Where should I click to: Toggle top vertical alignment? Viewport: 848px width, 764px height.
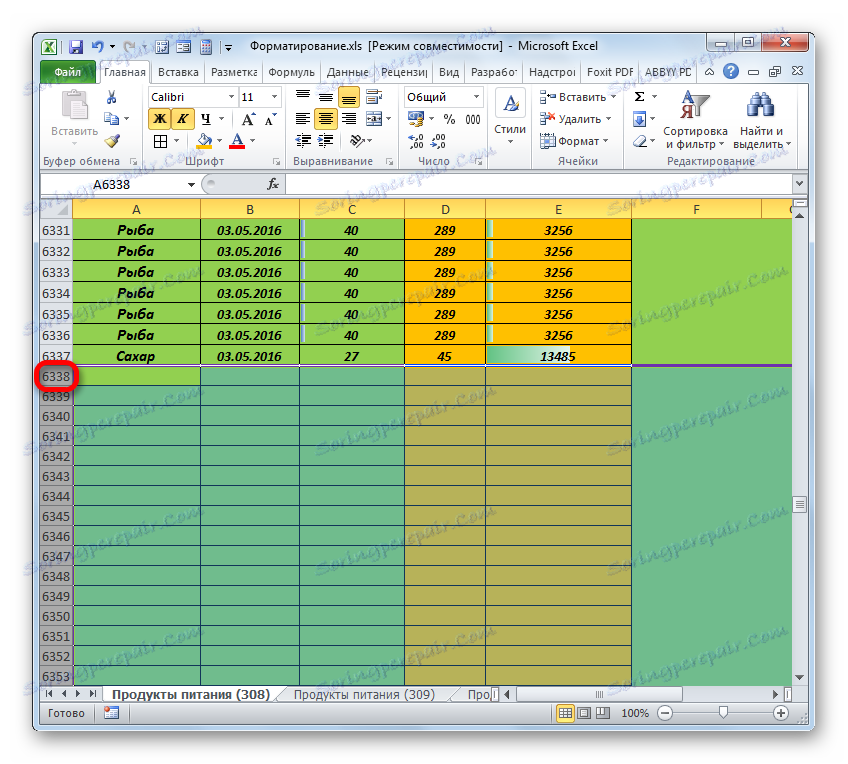tap(303, 97)
